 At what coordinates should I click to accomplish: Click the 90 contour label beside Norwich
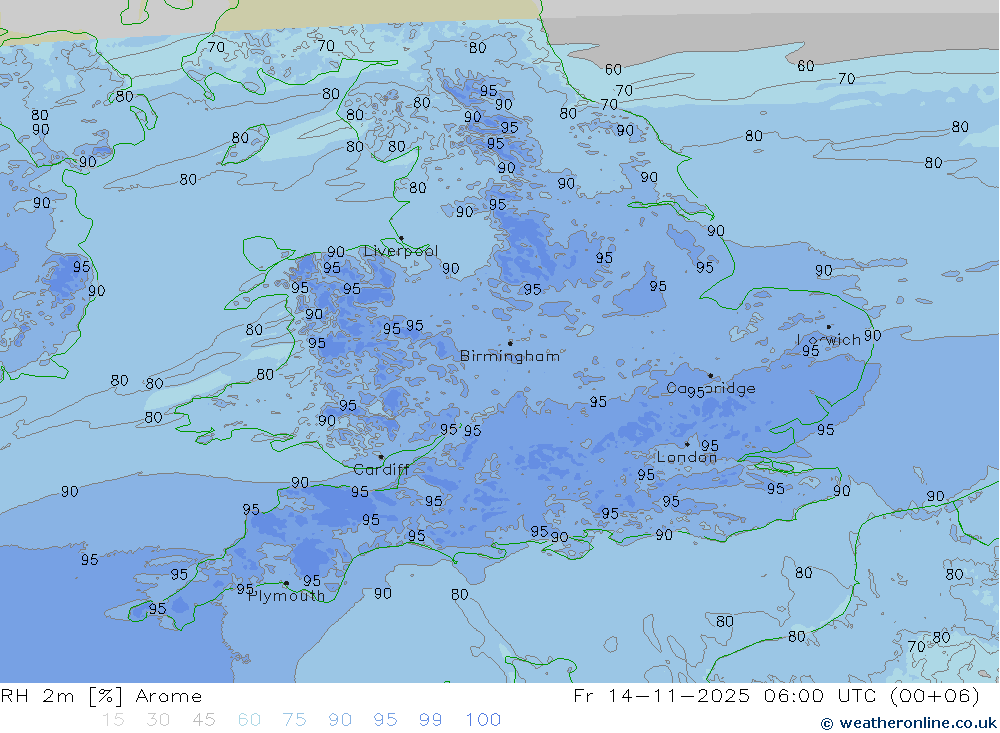(872, 336)
